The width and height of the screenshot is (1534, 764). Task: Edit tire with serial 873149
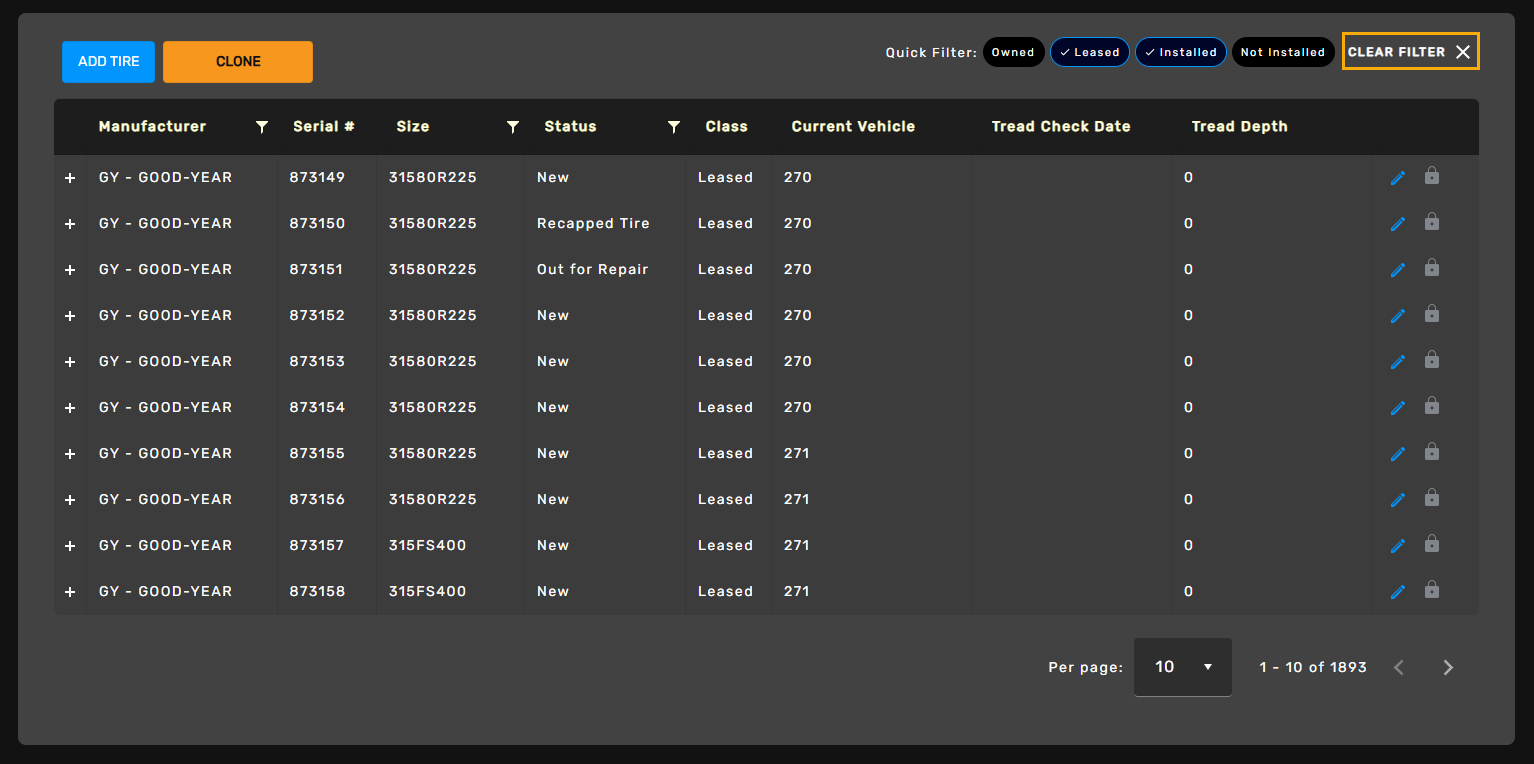pos(1398,178)
